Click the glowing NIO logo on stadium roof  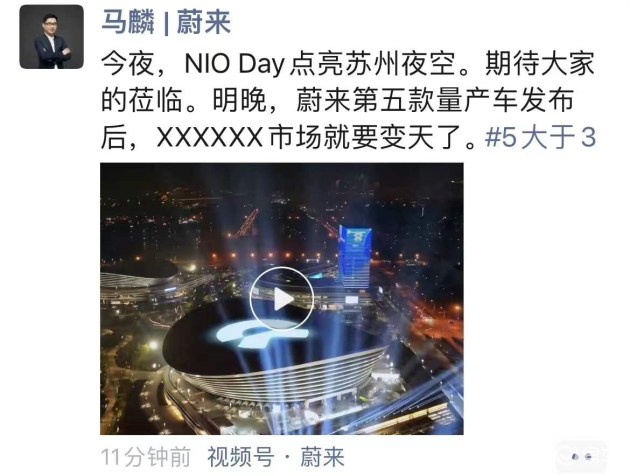261,332
